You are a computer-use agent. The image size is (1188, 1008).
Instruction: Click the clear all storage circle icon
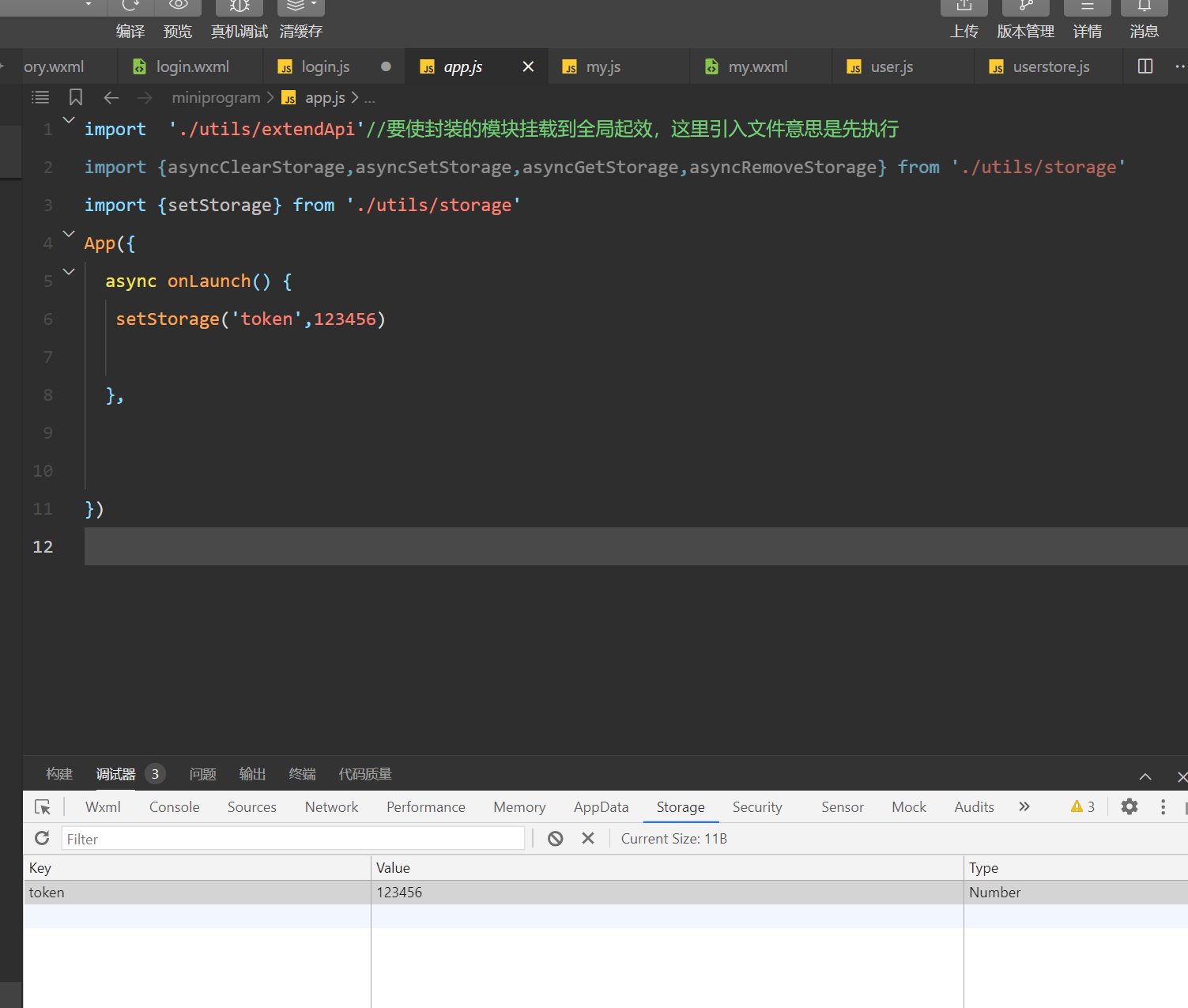pos(556,838)
